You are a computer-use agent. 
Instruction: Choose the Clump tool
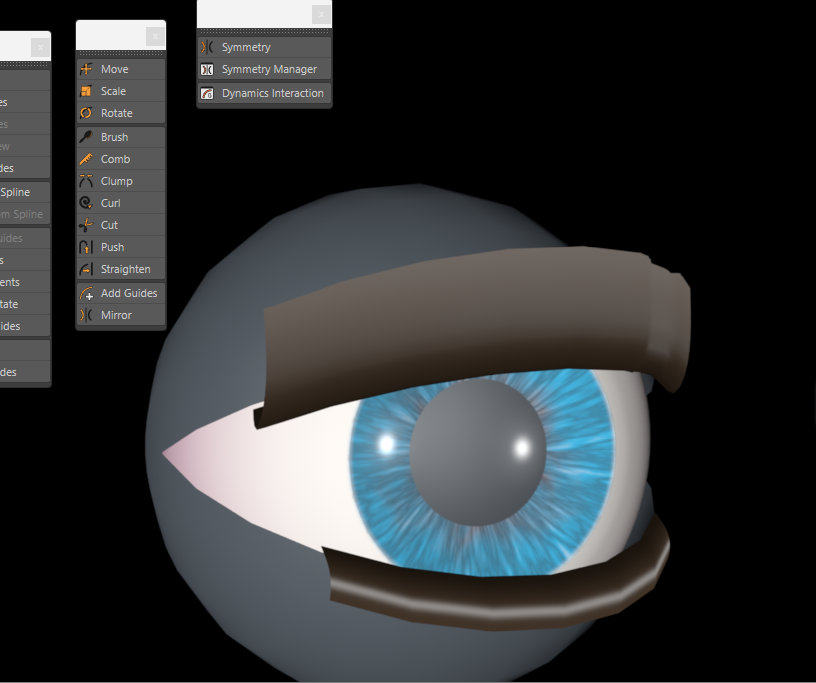tap(116, 181)
